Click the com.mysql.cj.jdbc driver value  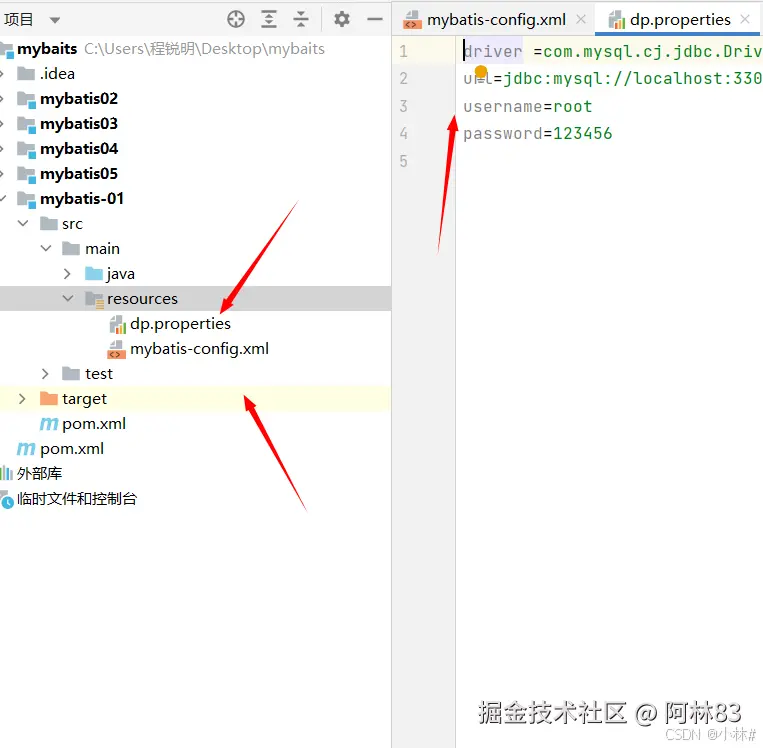(x=653, y=51)
